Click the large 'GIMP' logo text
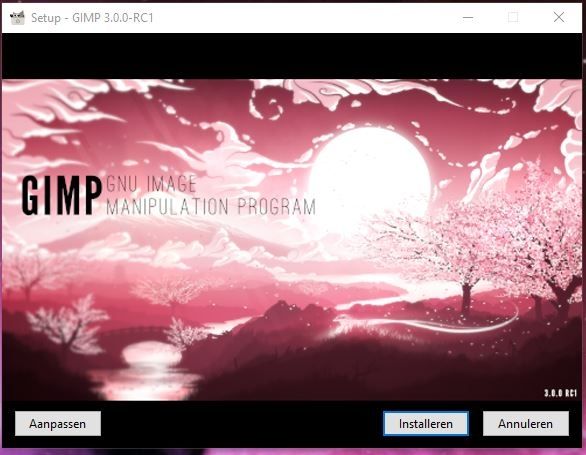 tap(62, 196)
